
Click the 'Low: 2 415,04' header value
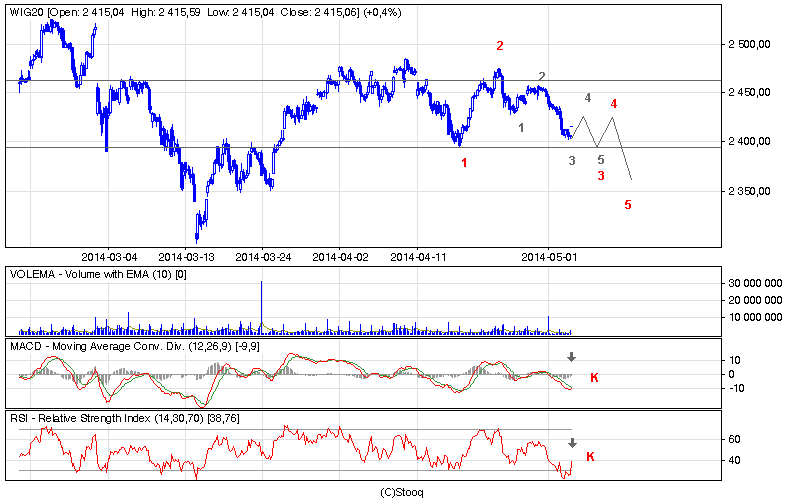click(x=240, y=12)
